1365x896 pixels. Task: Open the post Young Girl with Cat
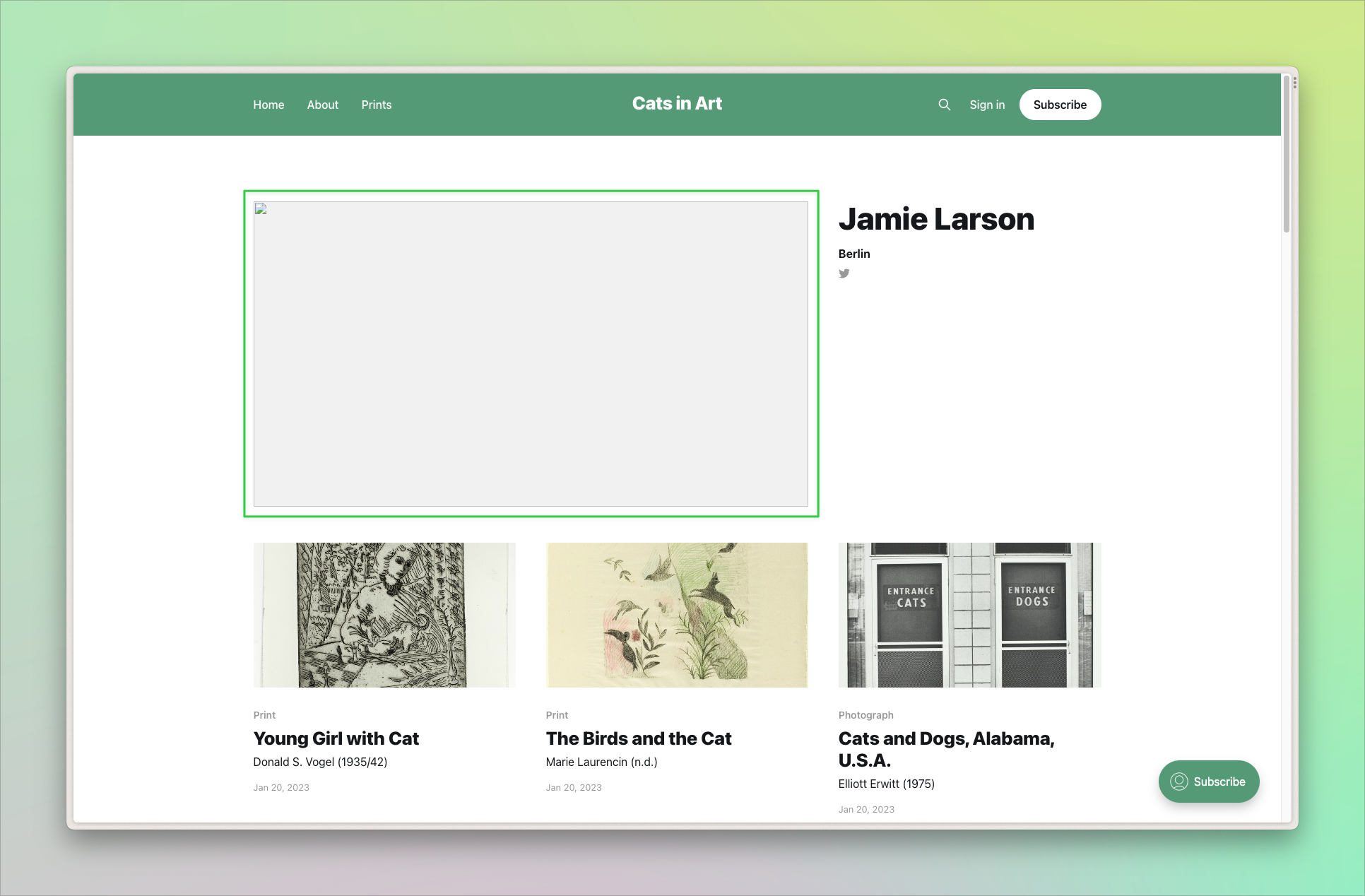(336, 738)
